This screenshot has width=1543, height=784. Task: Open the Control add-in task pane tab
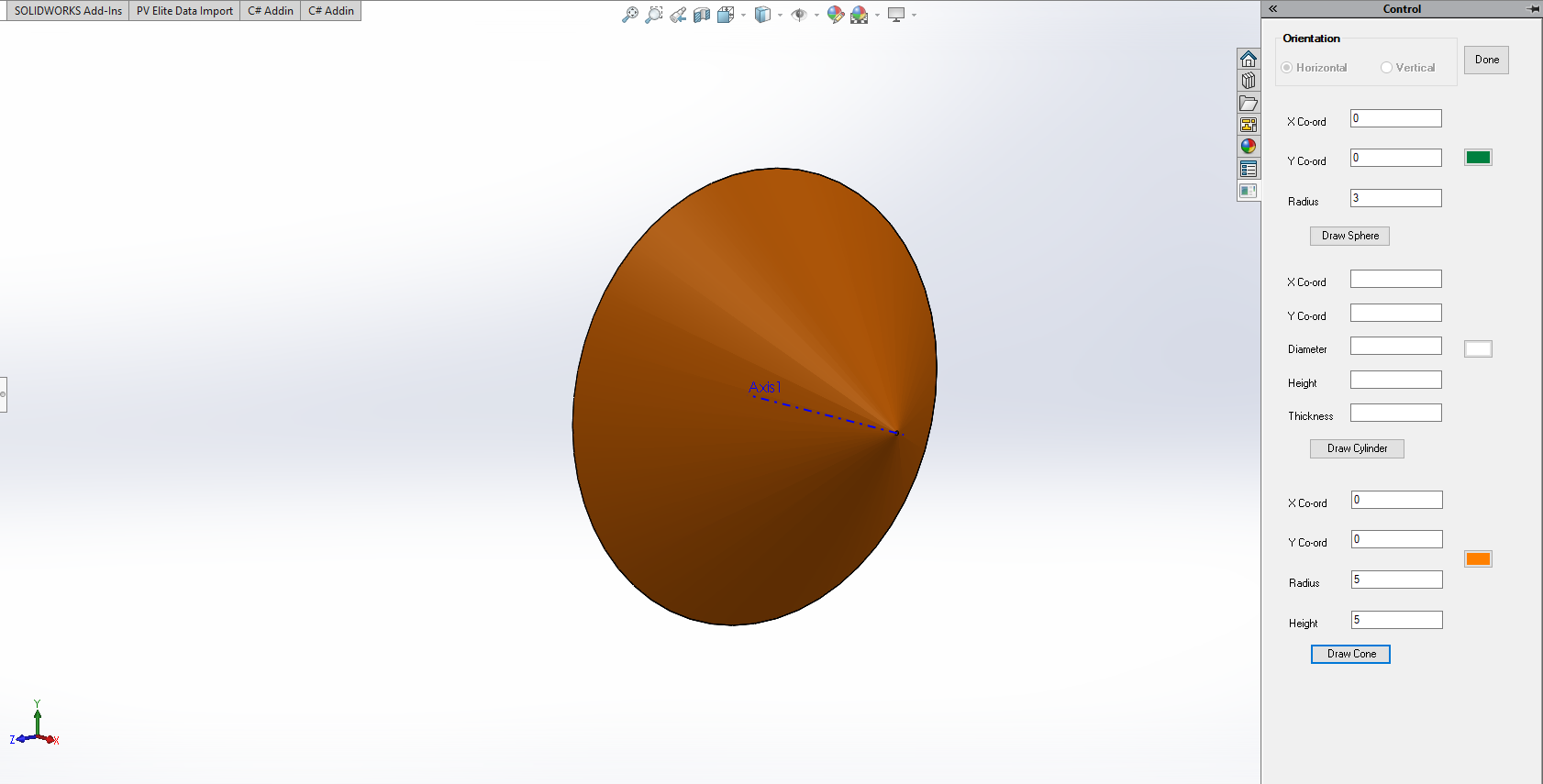tap(1249, 191)
